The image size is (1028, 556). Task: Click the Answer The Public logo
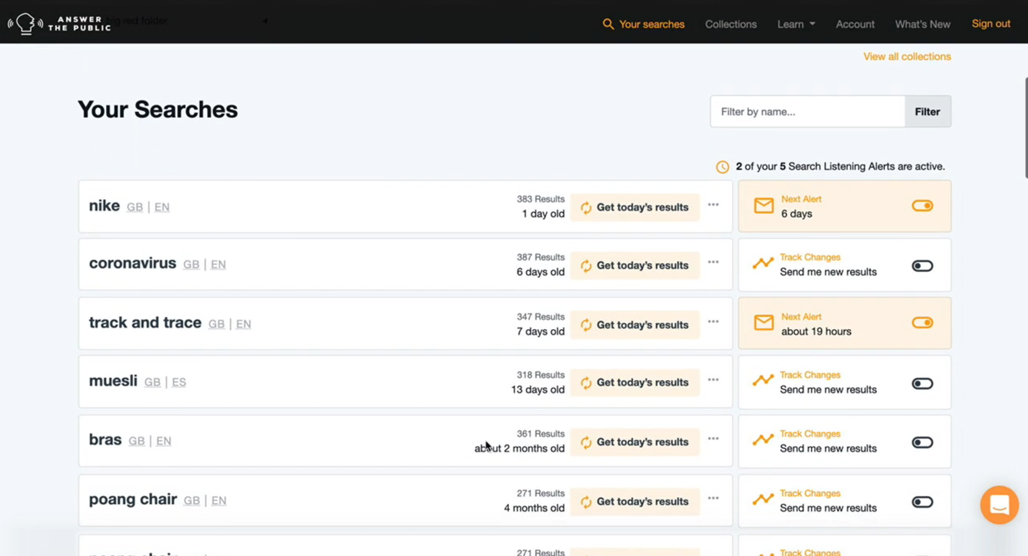pos(59,24)
